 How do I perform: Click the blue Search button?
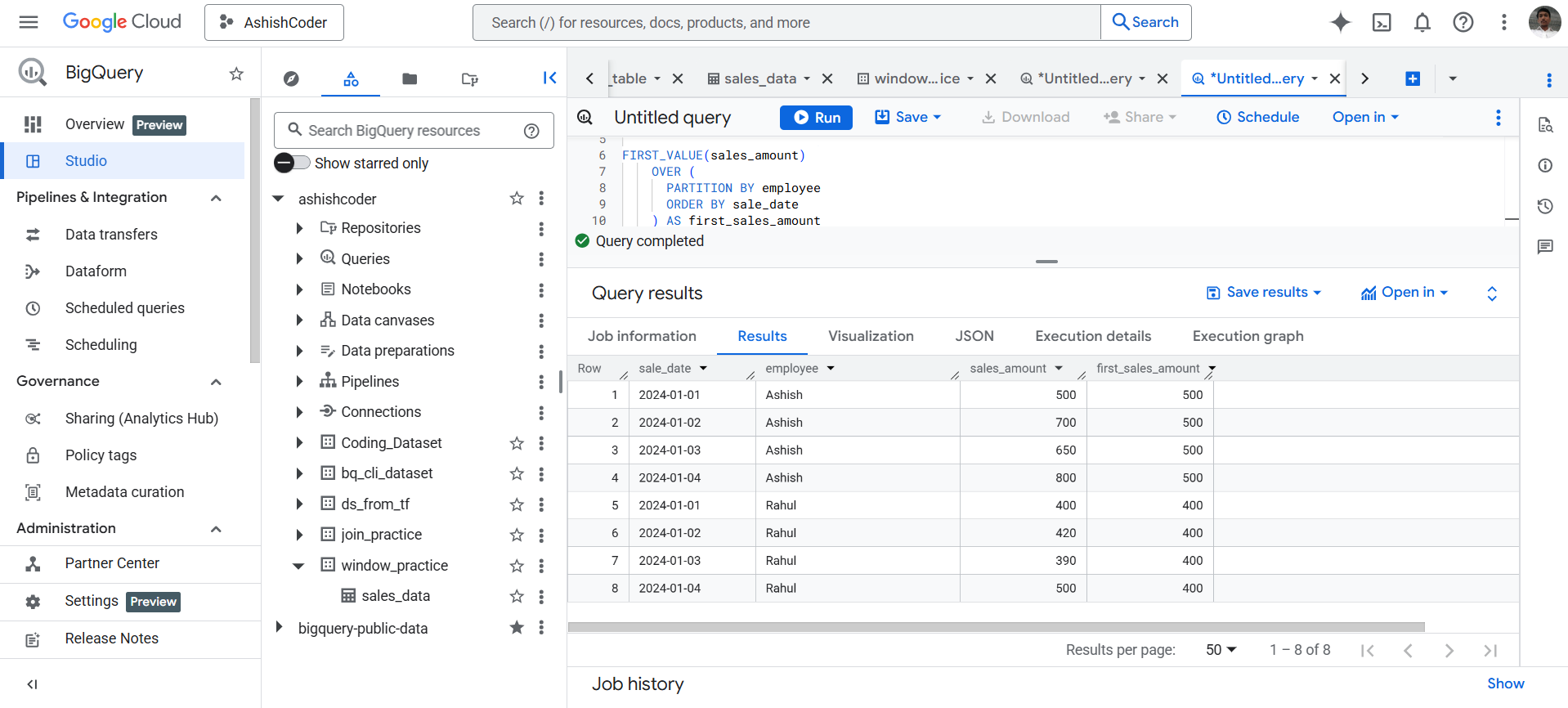click(1146, 22)
